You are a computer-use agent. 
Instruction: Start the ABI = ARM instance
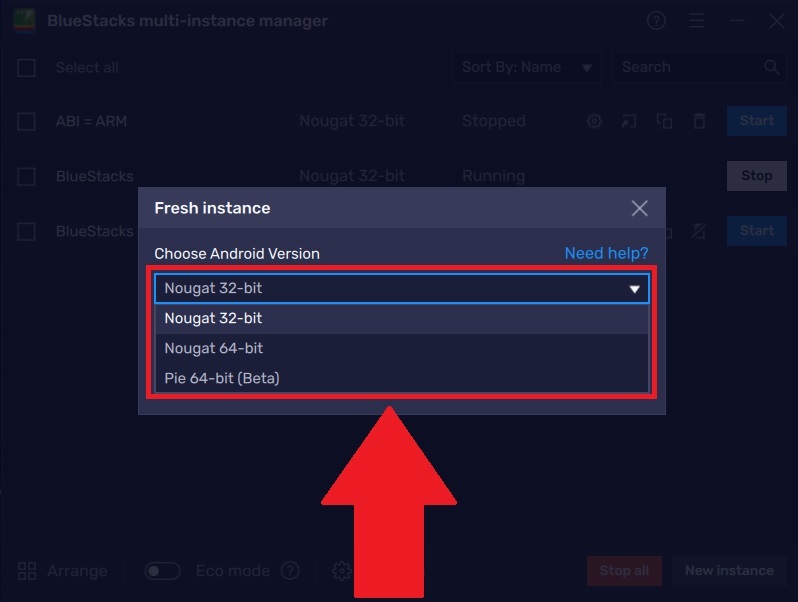tap(757, 121)
